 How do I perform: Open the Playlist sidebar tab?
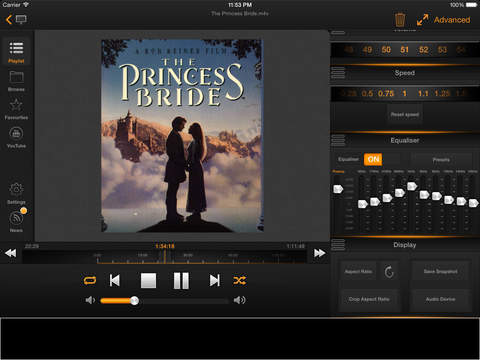point(16,52)
